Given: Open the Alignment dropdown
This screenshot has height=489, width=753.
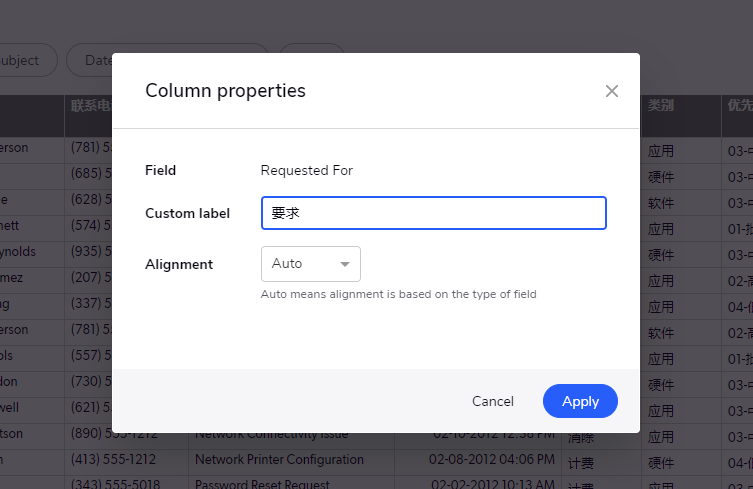Looking at the screenshot, I should click(x=311, y=264).
